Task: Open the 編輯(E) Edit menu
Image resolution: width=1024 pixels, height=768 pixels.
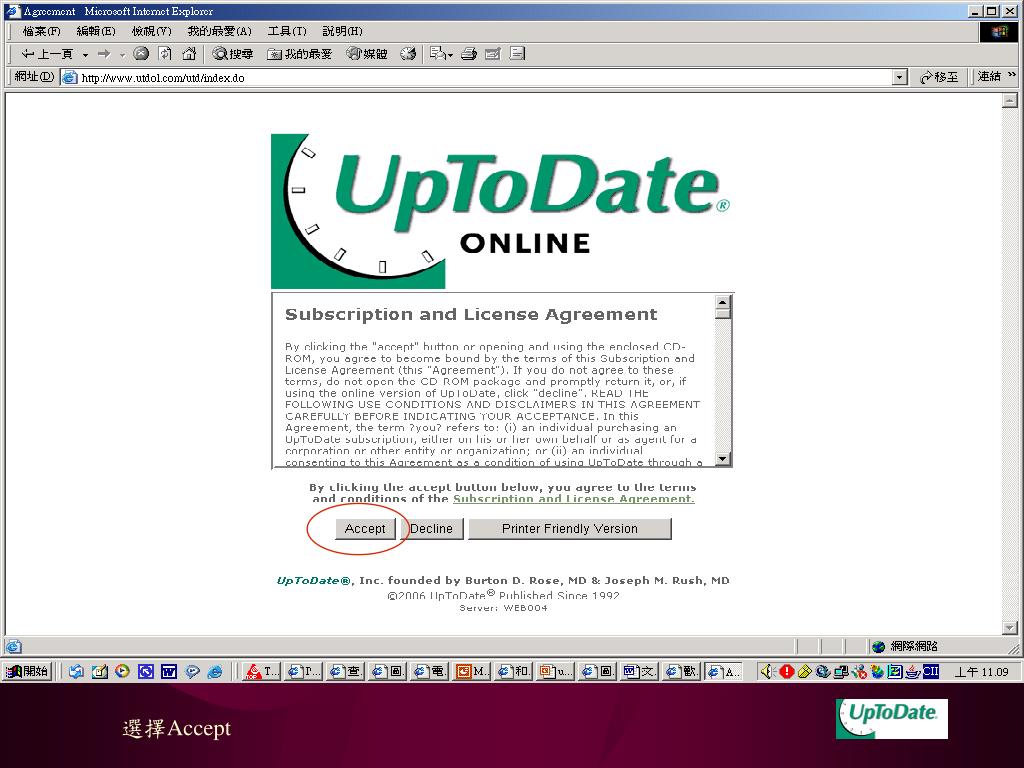Action: click(96, 31)
